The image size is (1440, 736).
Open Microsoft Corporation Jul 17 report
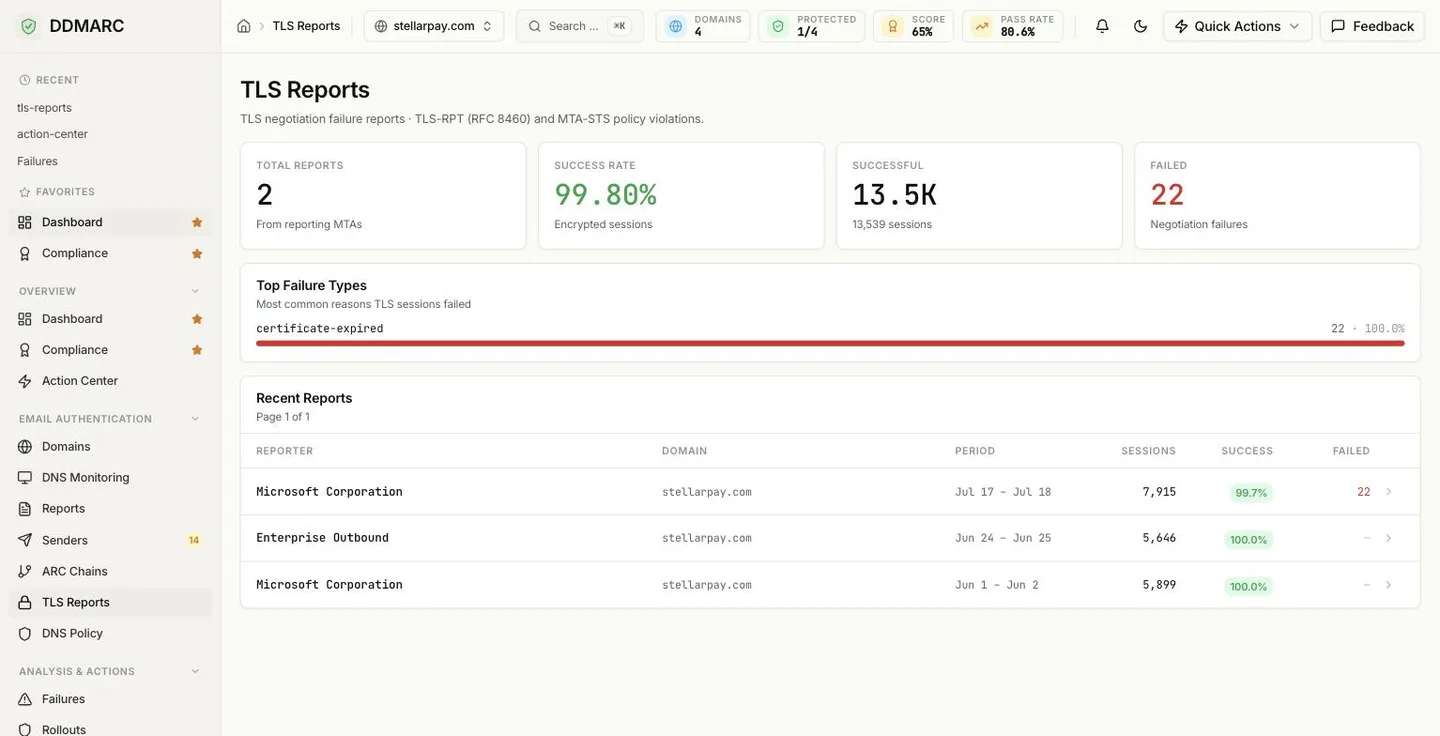830,492
